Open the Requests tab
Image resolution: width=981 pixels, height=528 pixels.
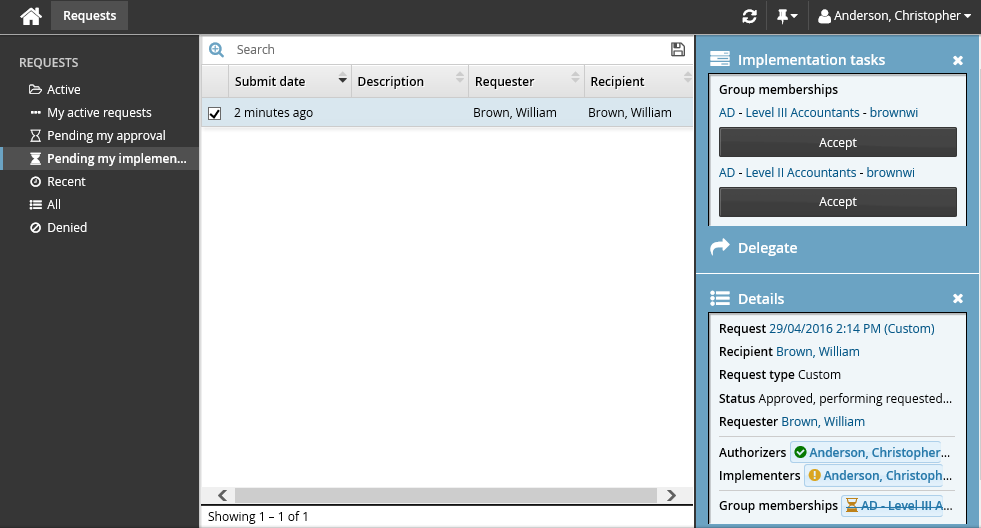pos(89,16)
